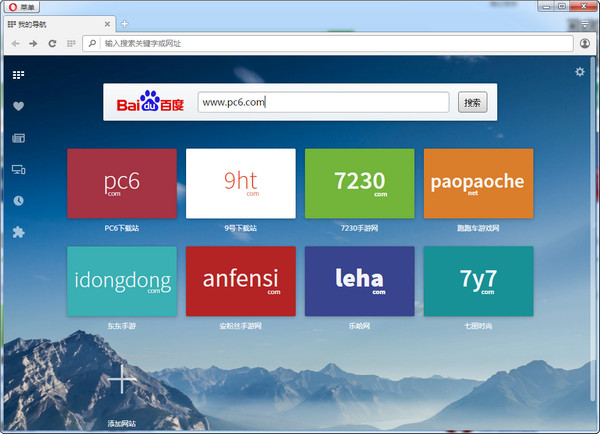Maximize the Opera window
This screenshot has width=600, height=434.
[x=562, y=6]
